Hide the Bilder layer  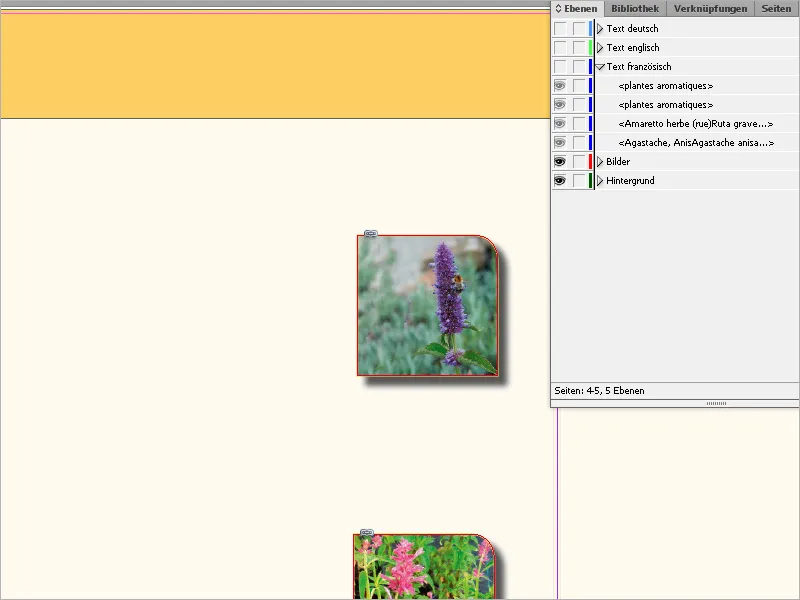560,162
